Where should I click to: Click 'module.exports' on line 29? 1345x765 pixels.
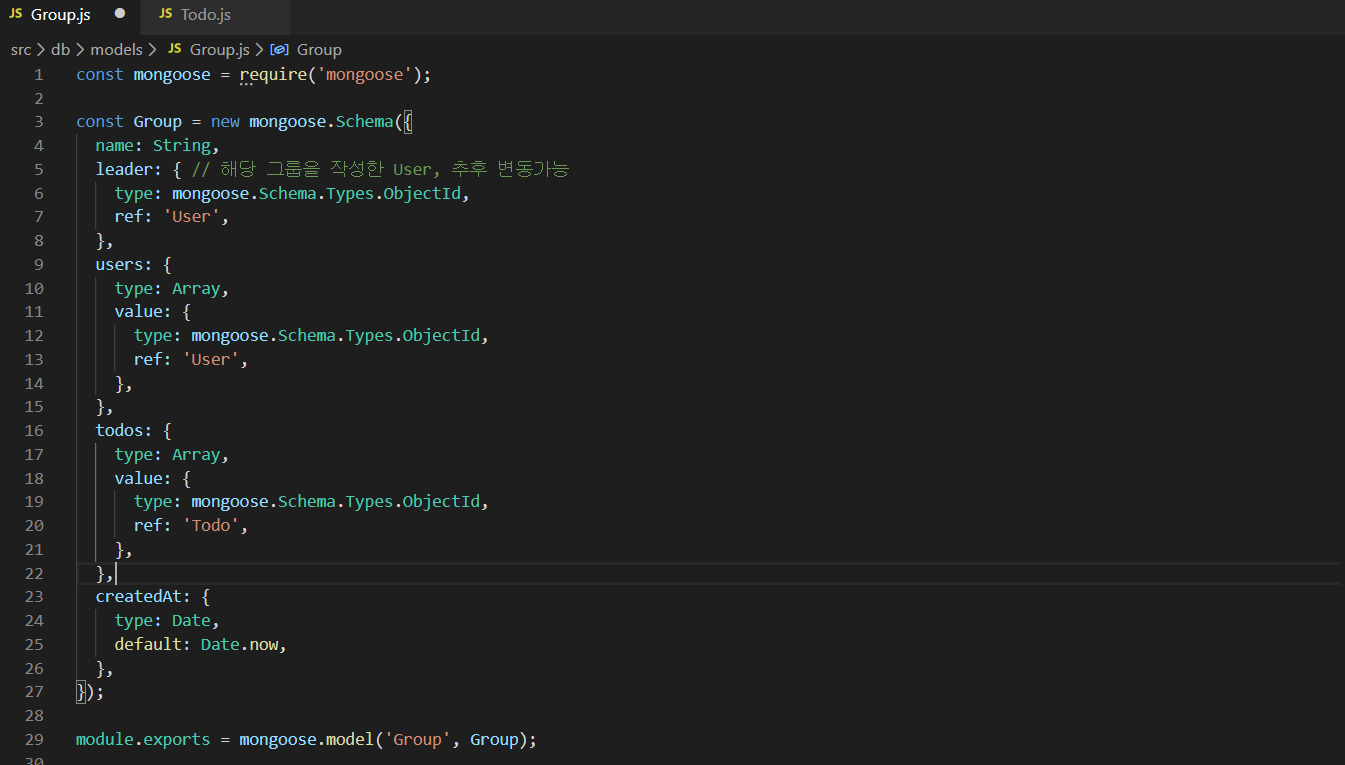[x=143, y=739]
